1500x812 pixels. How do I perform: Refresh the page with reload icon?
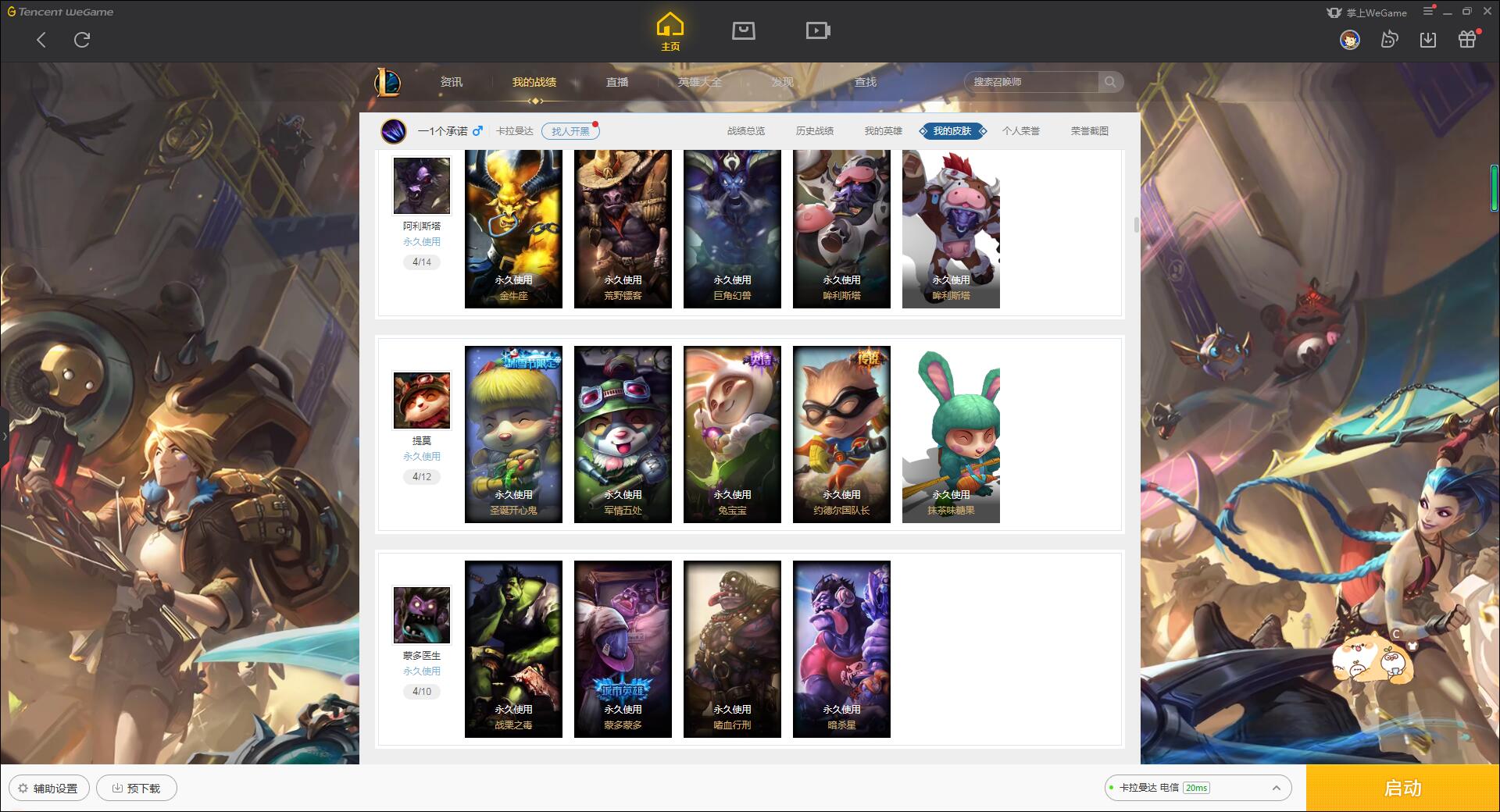point(82,40)
